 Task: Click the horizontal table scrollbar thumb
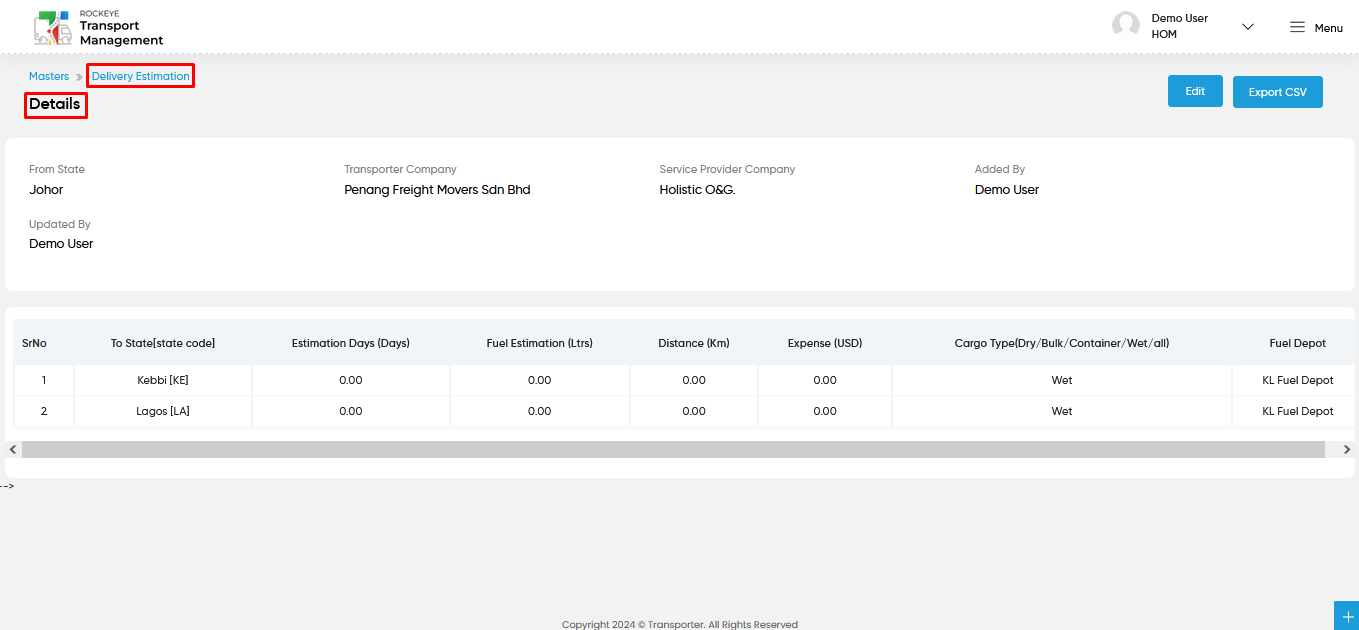tap(673, 450)
